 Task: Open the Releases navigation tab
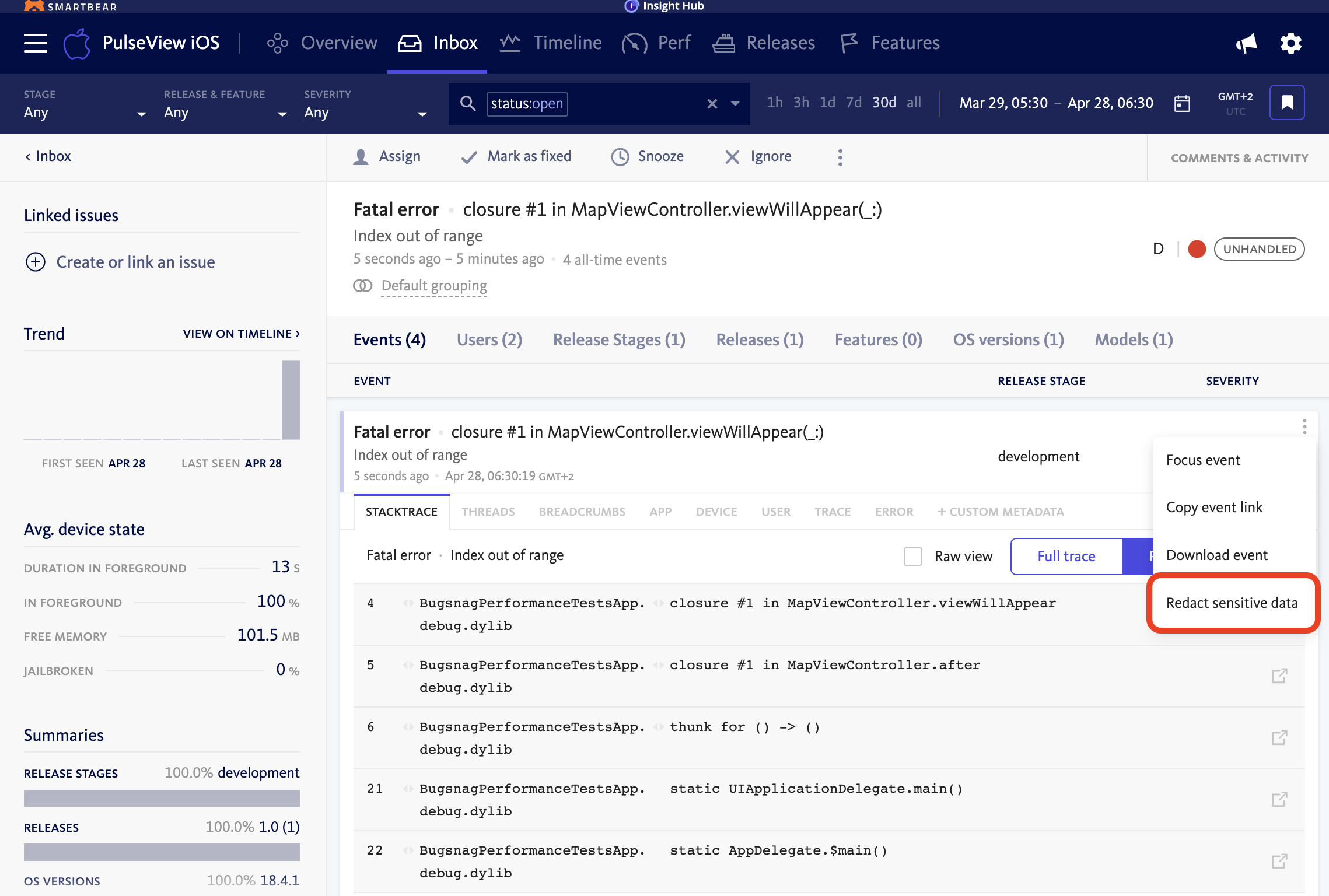click(x=764, y=43)
